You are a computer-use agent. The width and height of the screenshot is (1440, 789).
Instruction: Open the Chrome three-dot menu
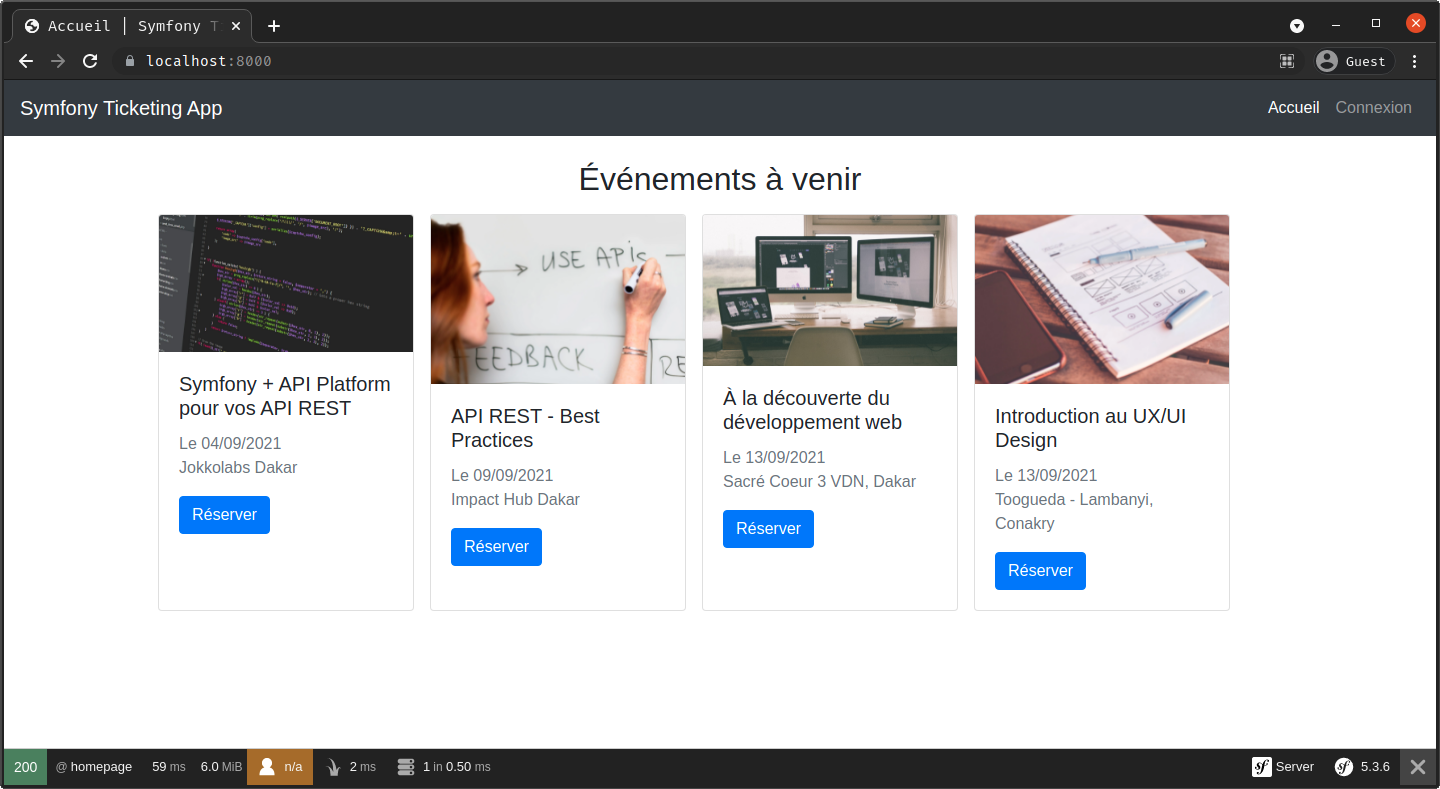[x=1414, y=61]
